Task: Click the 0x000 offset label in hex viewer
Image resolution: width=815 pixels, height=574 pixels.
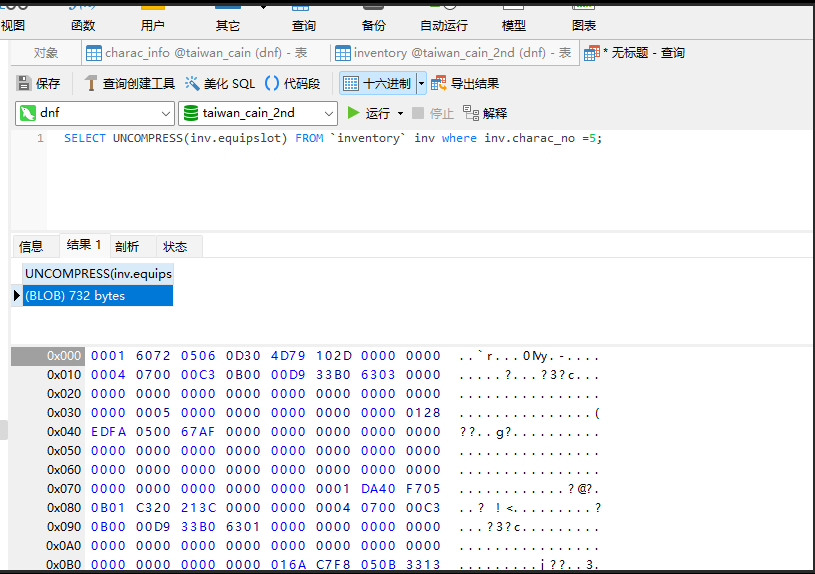Action: click(64, 356)
